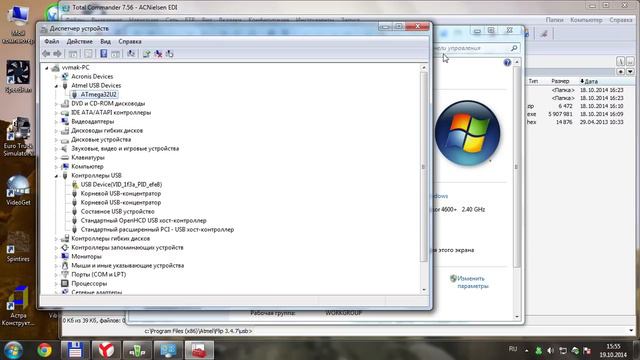Click the Forward arrow in Device Manager toolbar
The height and width of the screenshot is (360, 640).
pos(58,53)
